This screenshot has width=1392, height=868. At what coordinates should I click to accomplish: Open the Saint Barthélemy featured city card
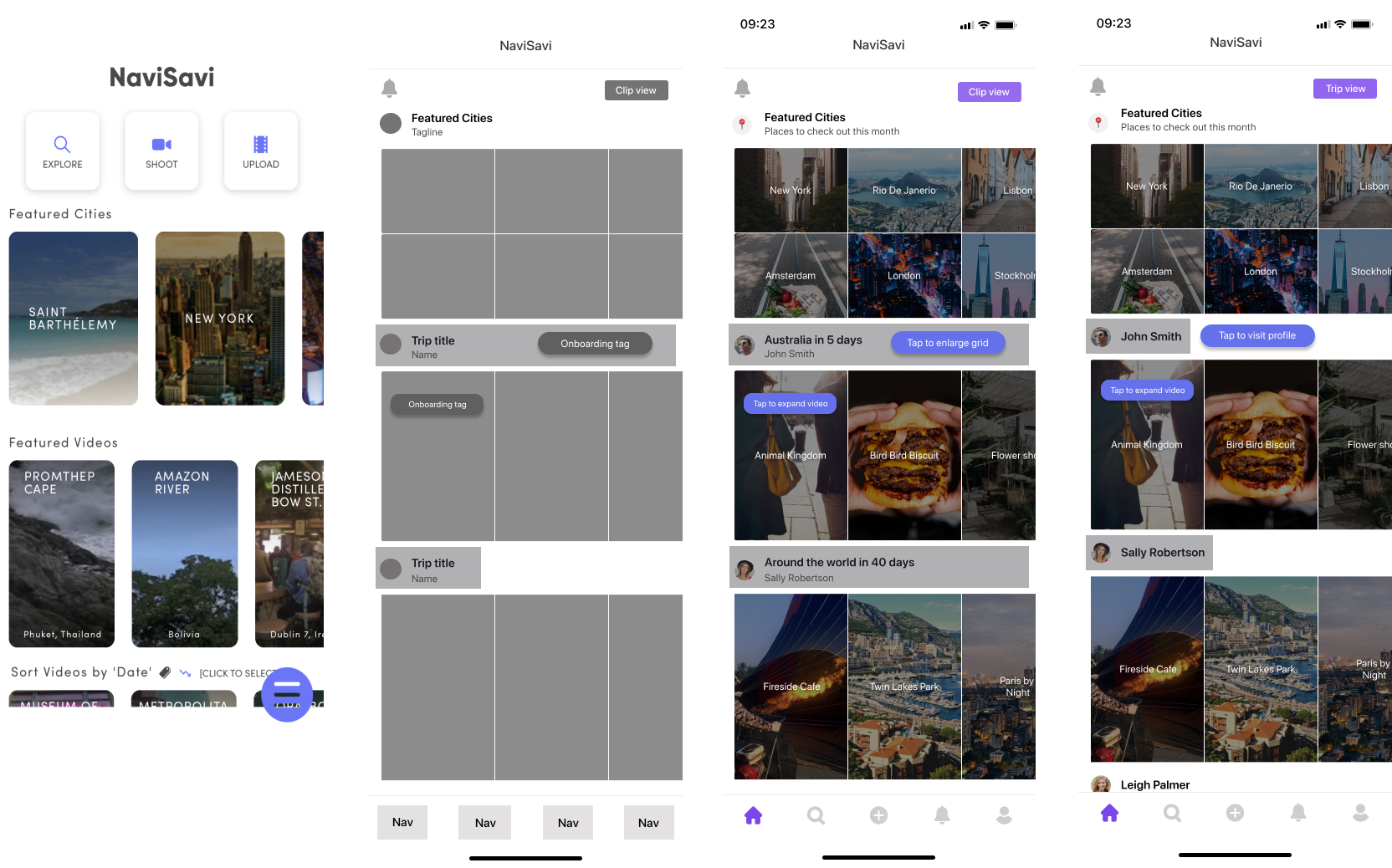pyautogui.click(x=74, y=319)
